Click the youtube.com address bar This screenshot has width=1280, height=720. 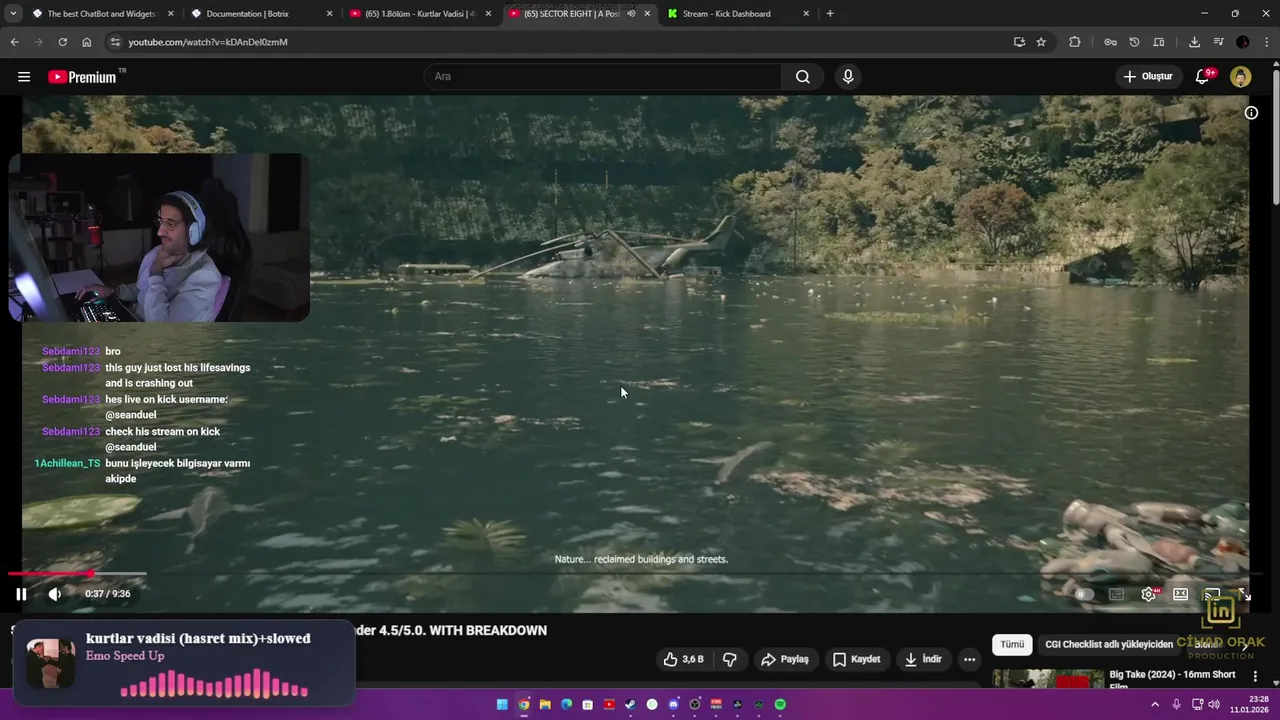(560, 42)
